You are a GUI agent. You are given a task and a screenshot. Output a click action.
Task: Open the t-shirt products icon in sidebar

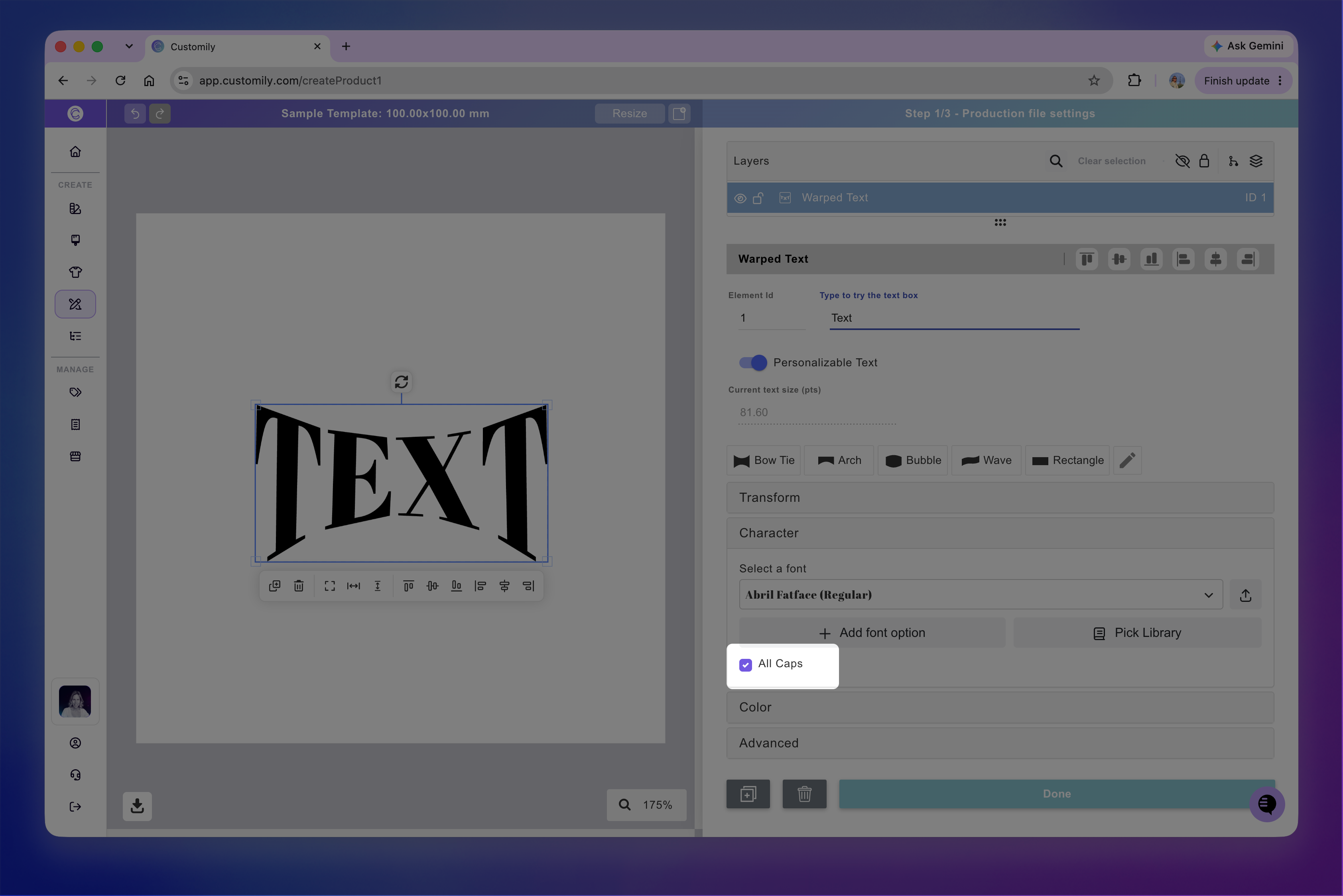point(75,272)
